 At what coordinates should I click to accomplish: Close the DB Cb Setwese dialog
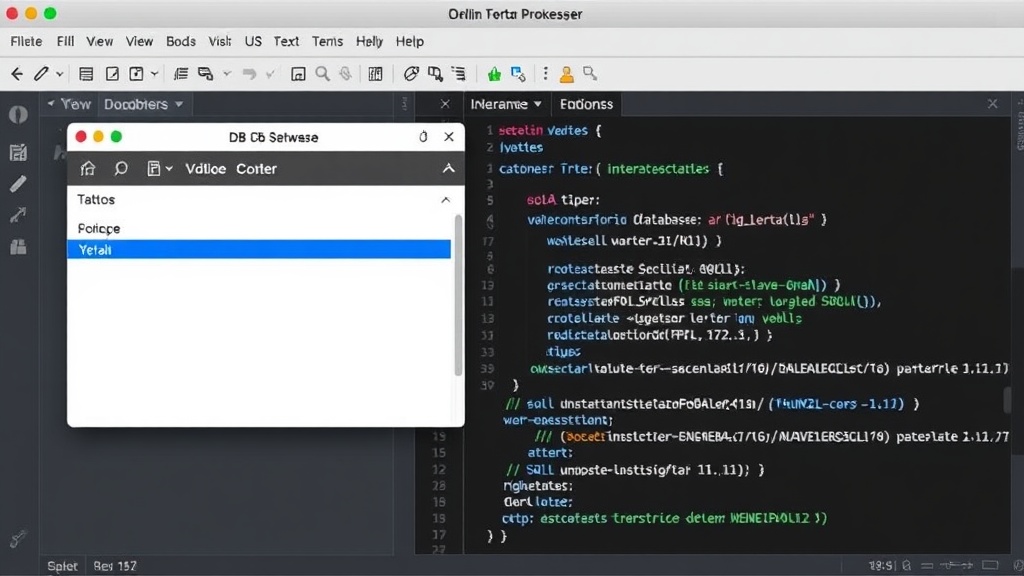coord(449,136)
